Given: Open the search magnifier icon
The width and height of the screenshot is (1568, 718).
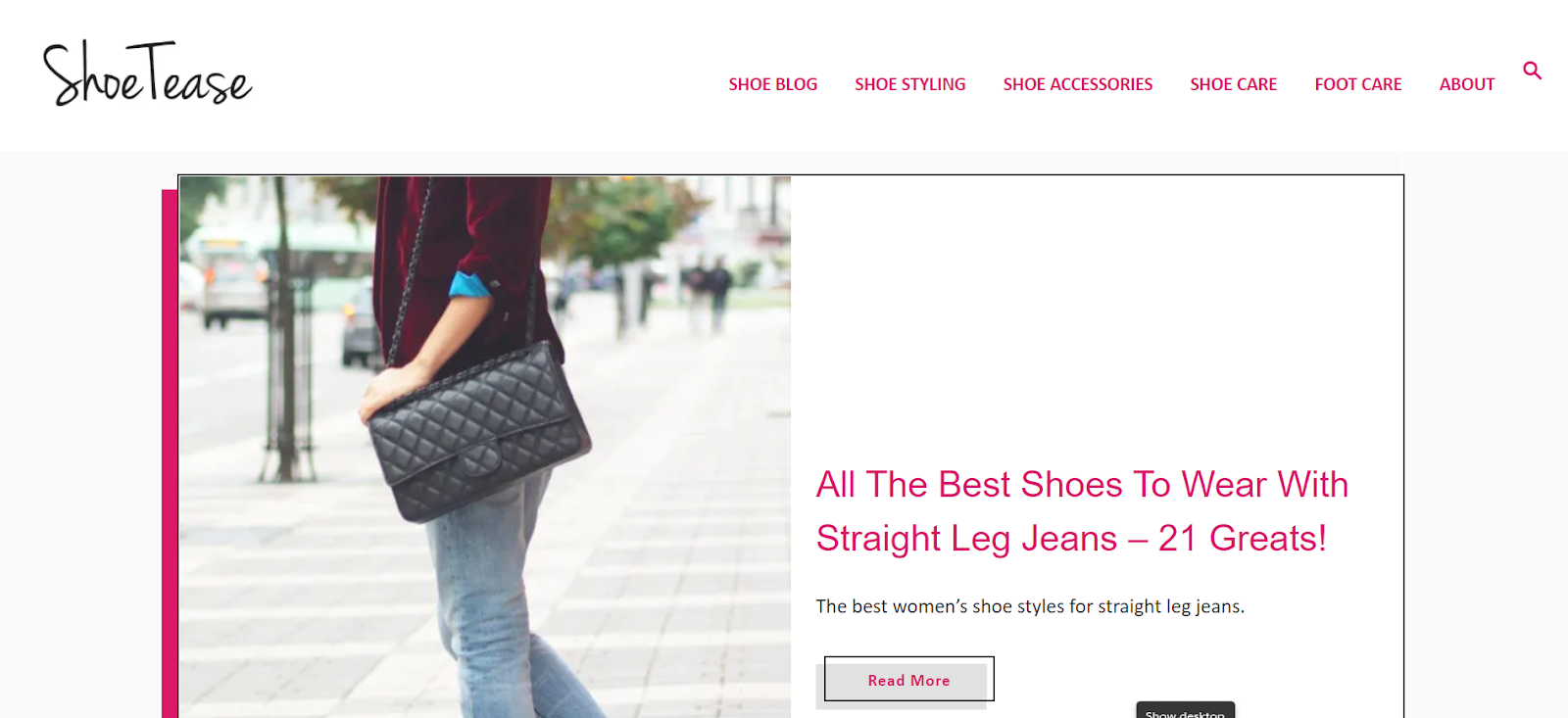Looking at the screenshot, I should click(x=1533, y=71).
